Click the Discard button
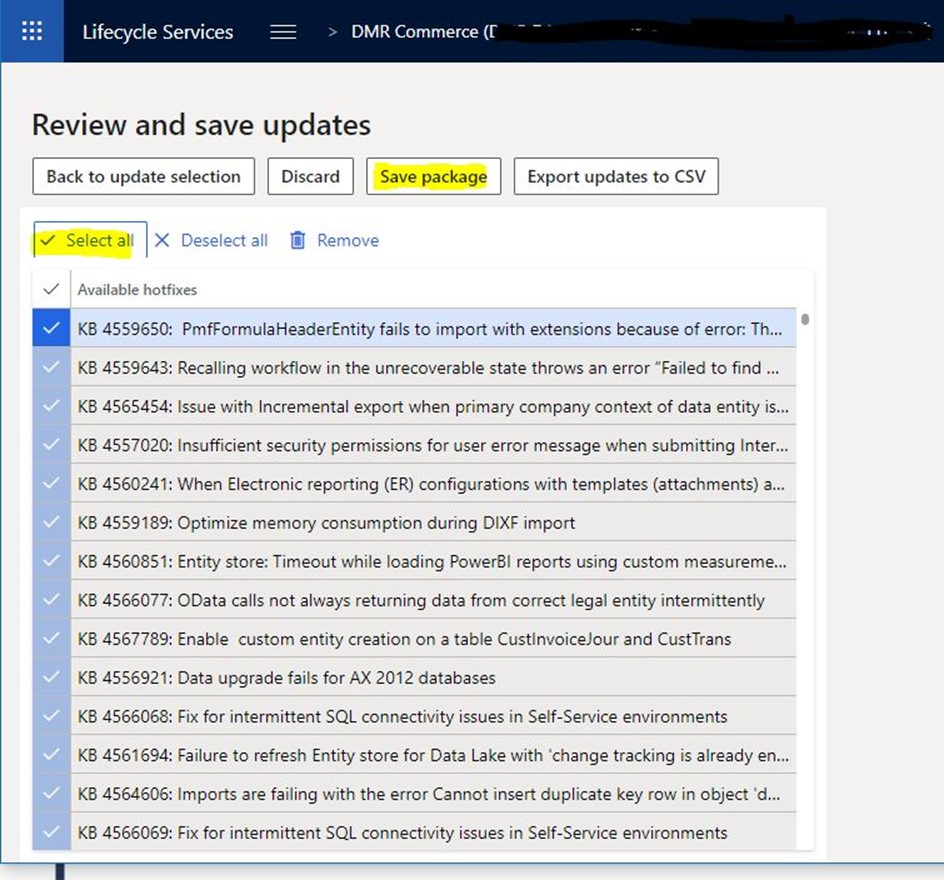The image size is (944, 880). click(310, 176)
